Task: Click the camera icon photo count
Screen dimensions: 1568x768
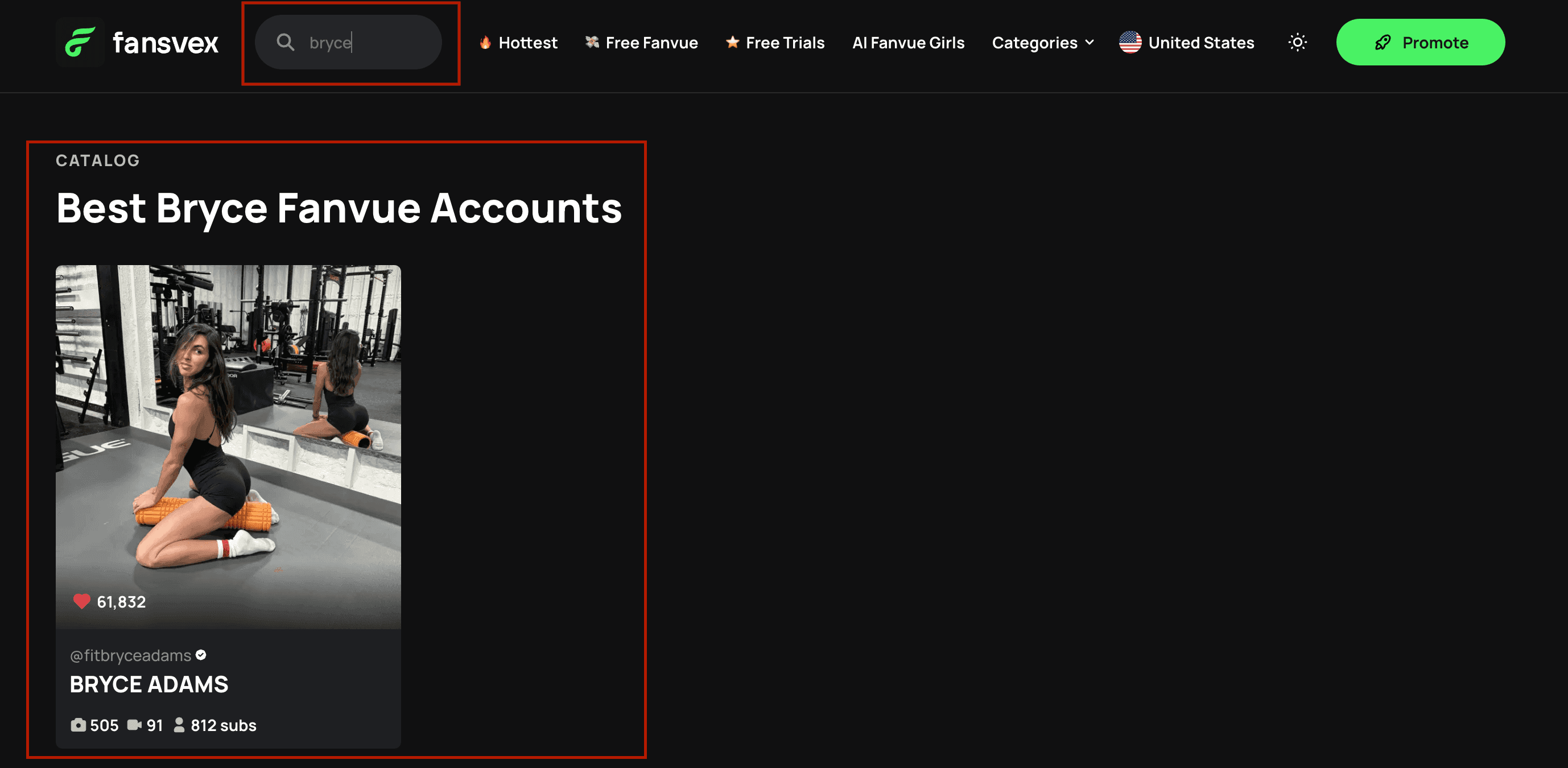Action: tap(78, 725)
